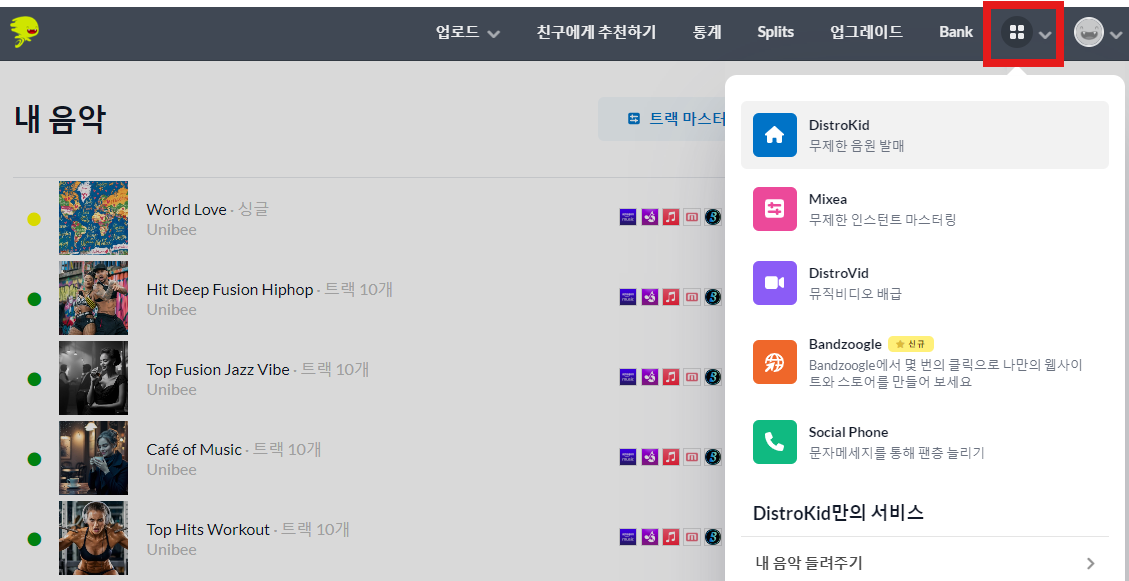
Task: Click the orange Bandzoogle globe icon
Action: pos(775,362)
